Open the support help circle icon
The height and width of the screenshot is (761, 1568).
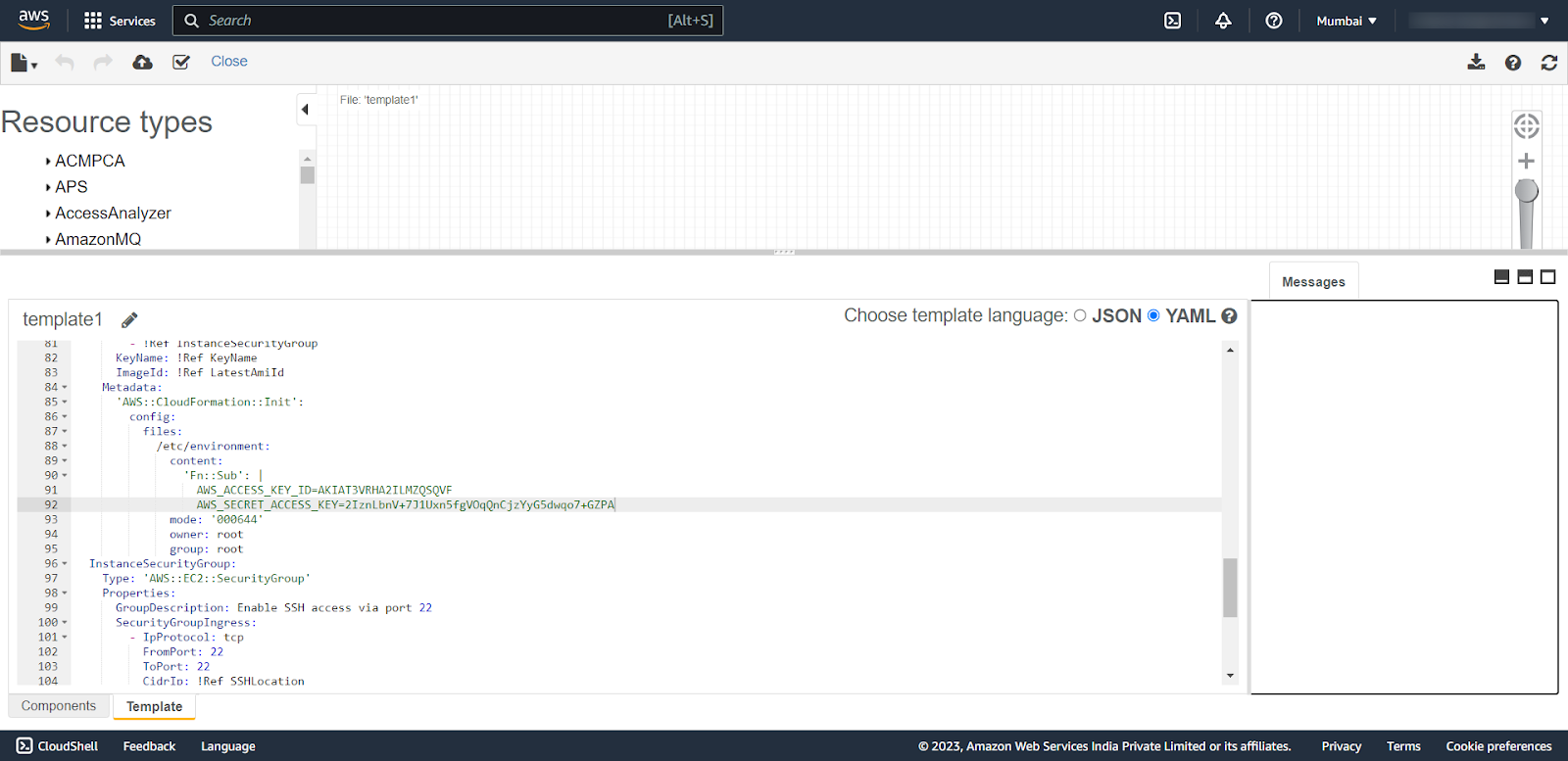1274,21
